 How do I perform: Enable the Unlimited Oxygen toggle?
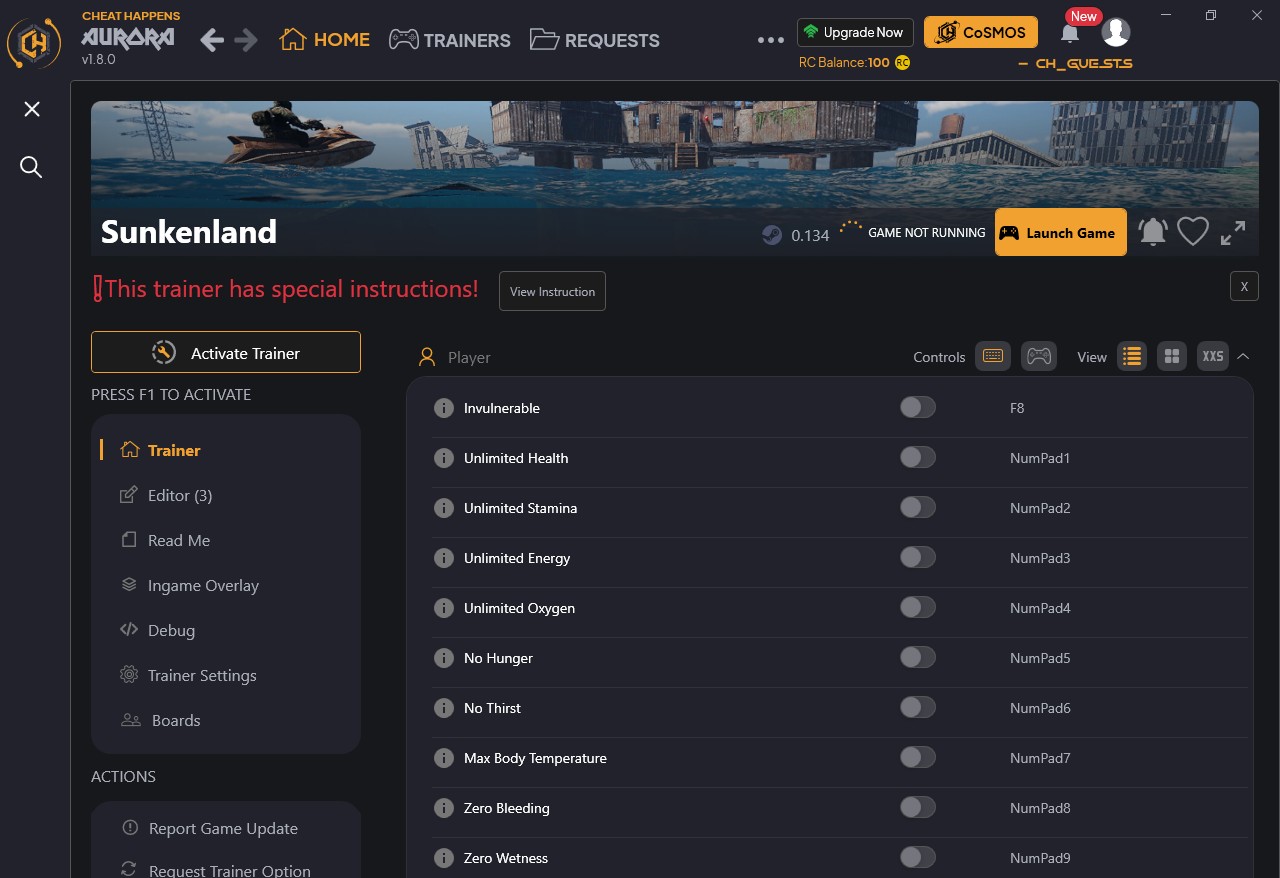[x=917, y=607]
